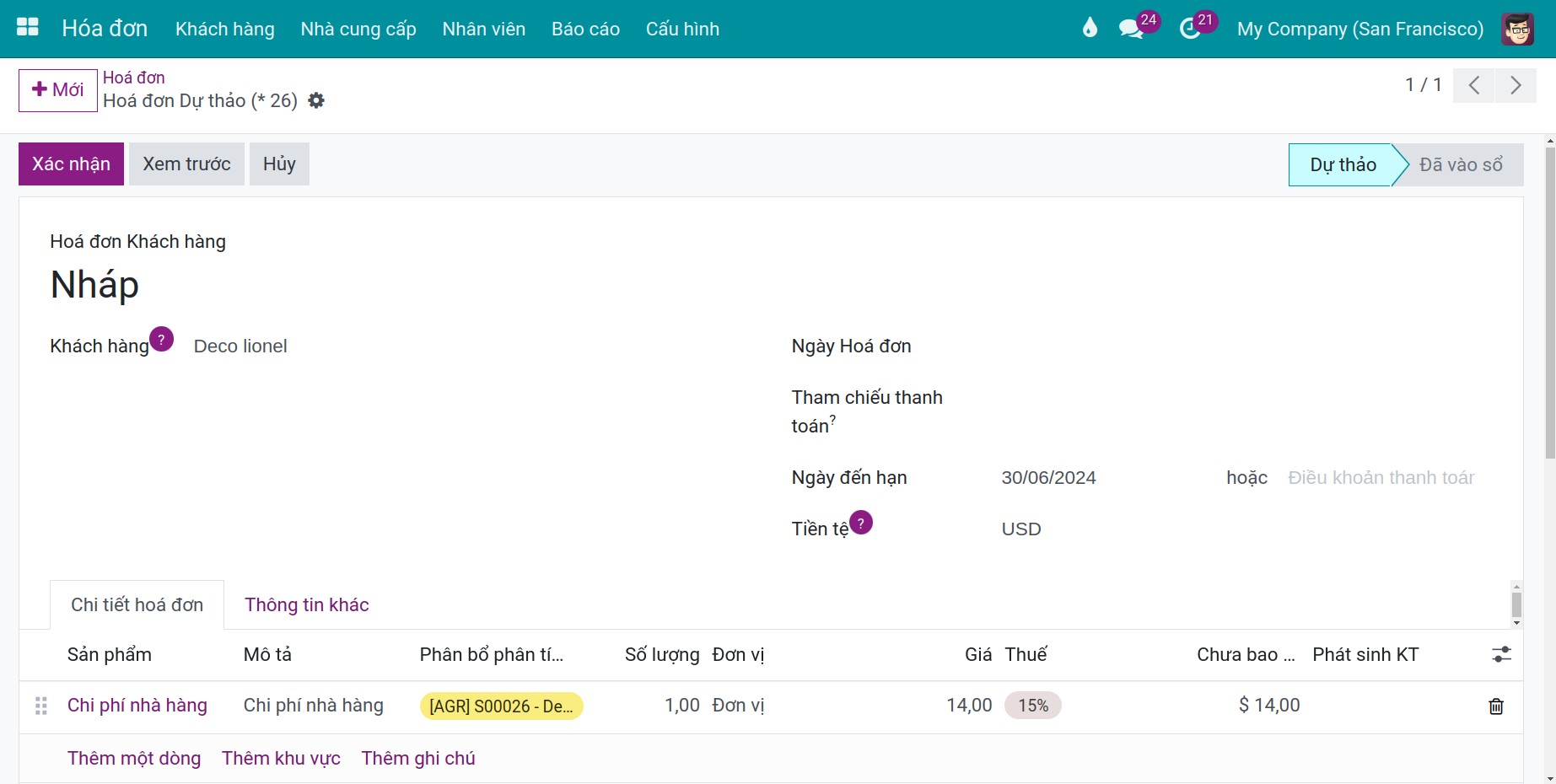Add a line with Thêm một dòng

click(x=134, y=758)
